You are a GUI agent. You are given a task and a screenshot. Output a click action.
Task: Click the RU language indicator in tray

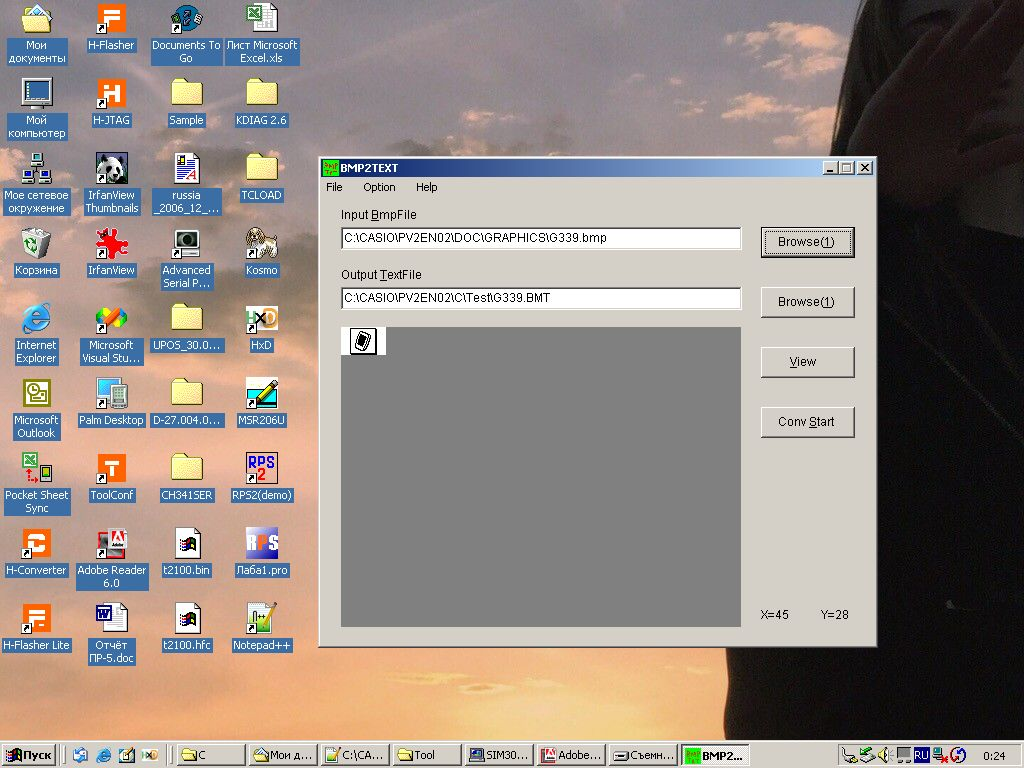[x=921, y=756]
